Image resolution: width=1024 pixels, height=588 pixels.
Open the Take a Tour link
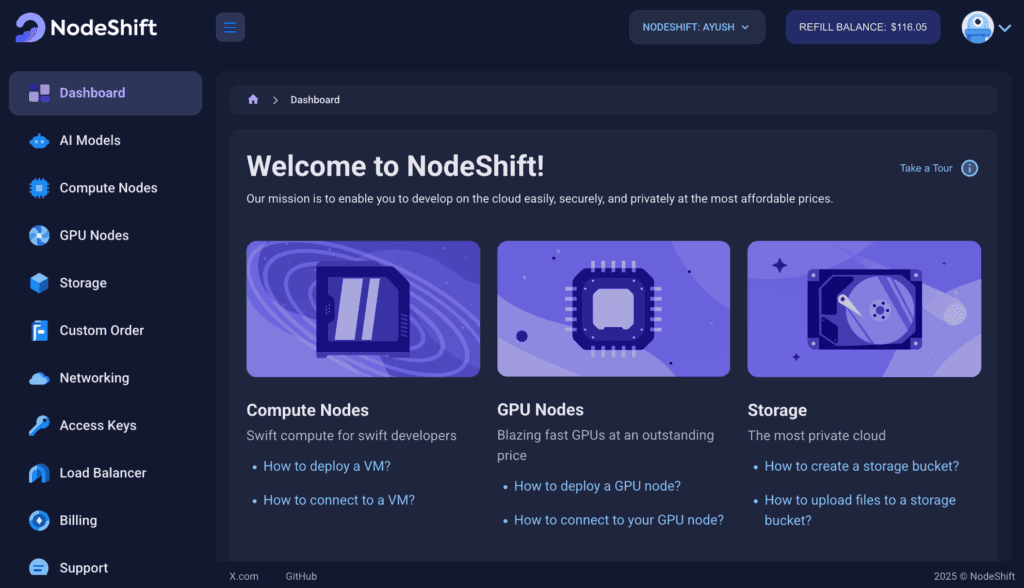925,168
